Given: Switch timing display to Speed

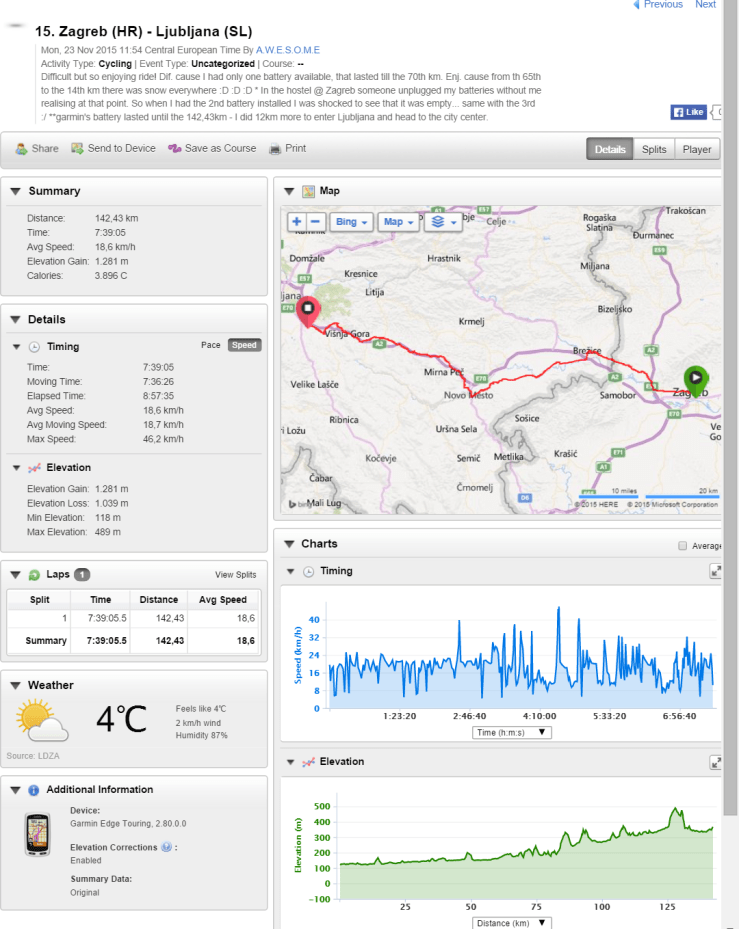Looking at the screenshot, I should pyautogui.click(x=243, y=345).
